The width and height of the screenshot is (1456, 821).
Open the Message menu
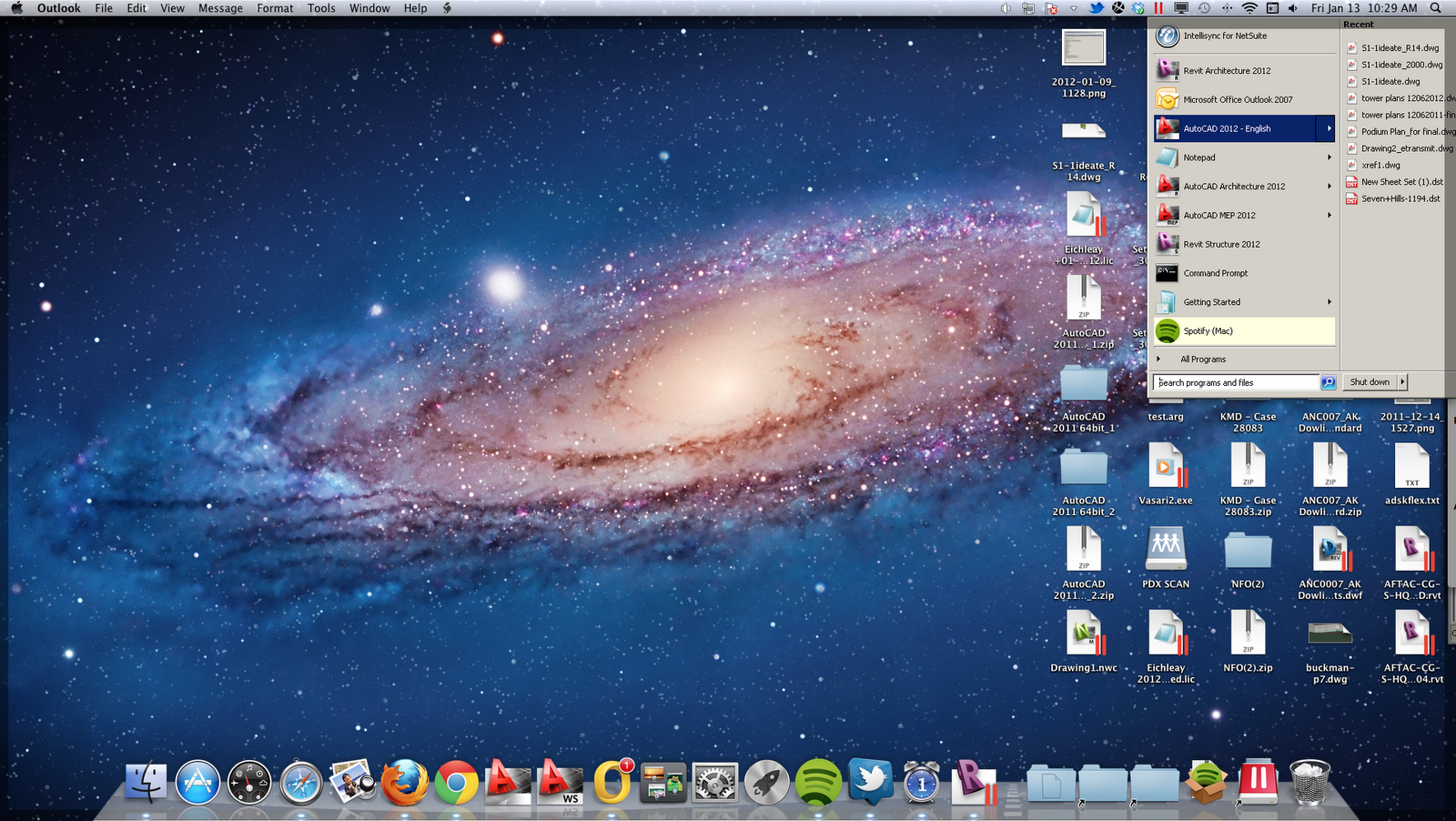pos(220,8)
